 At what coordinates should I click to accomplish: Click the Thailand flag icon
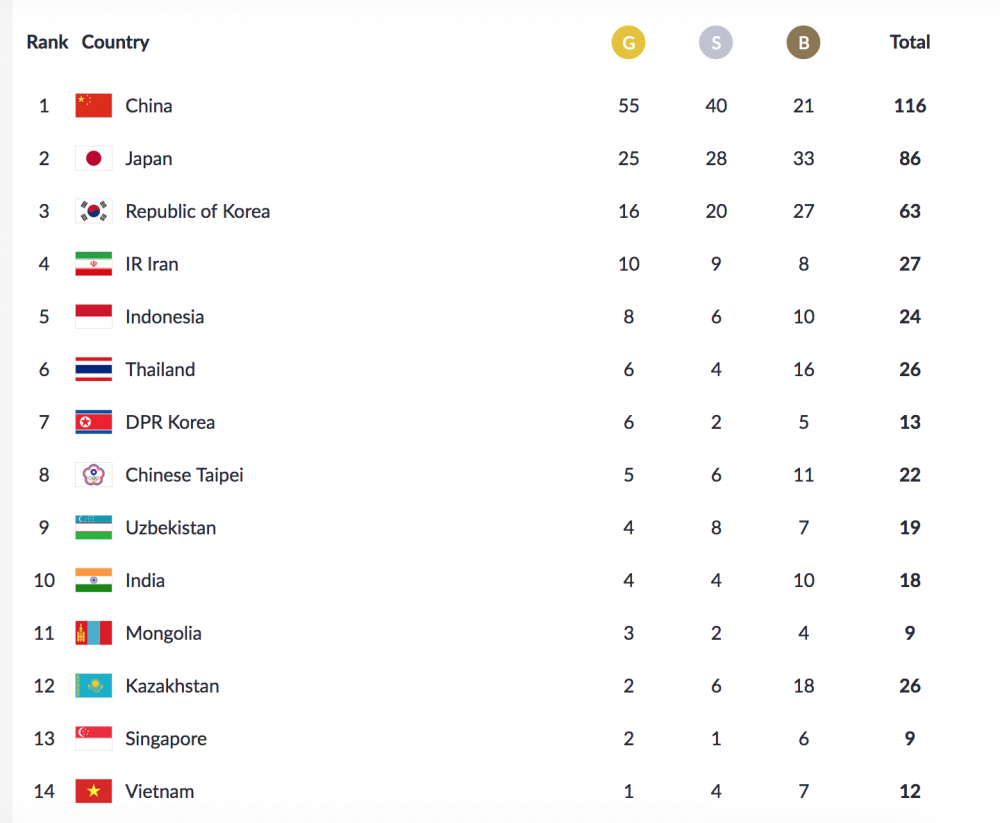[93, 370]
